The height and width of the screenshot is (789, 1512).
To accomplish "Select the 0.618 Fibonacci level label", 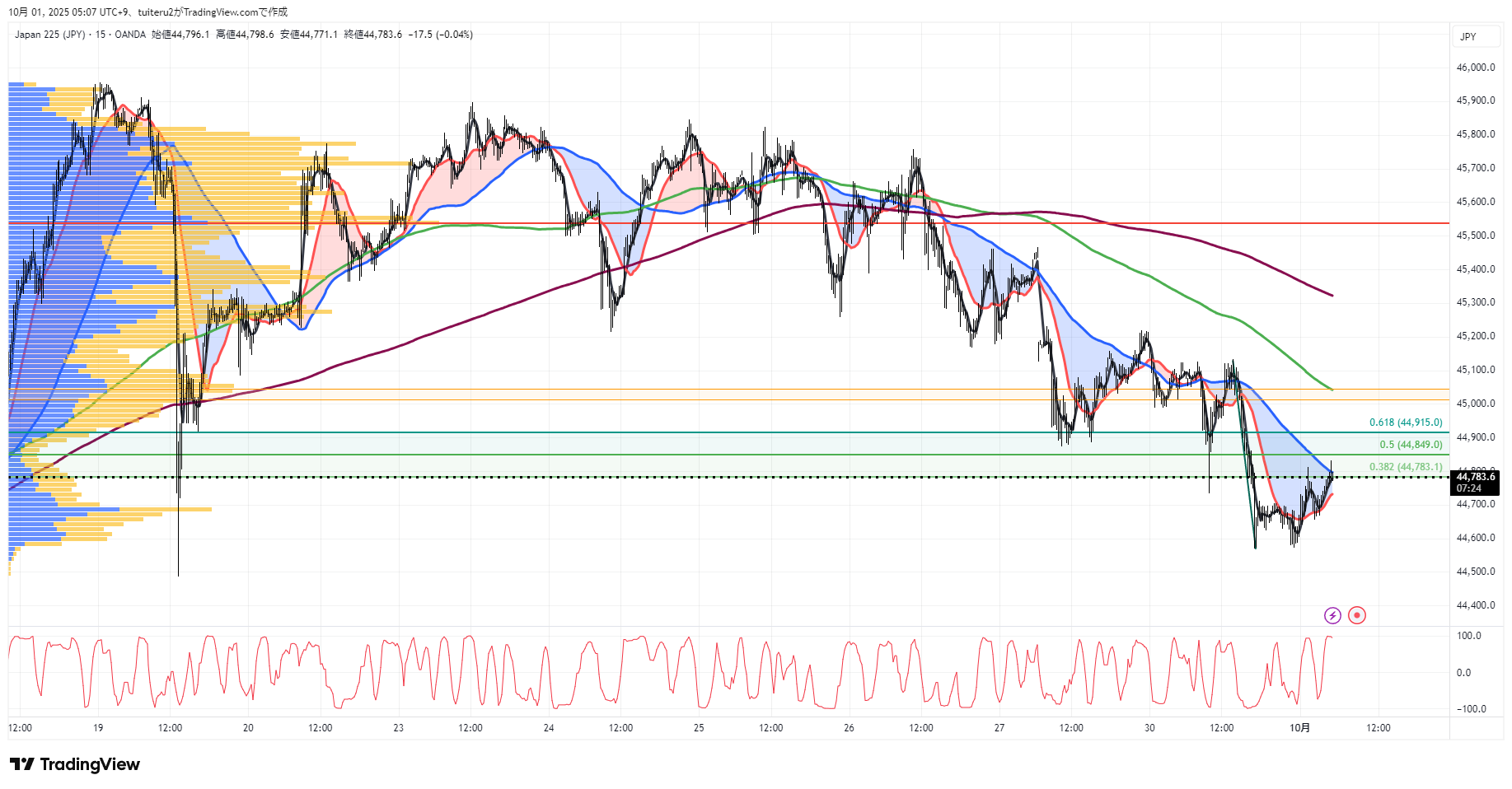I will click(1406, 423).
